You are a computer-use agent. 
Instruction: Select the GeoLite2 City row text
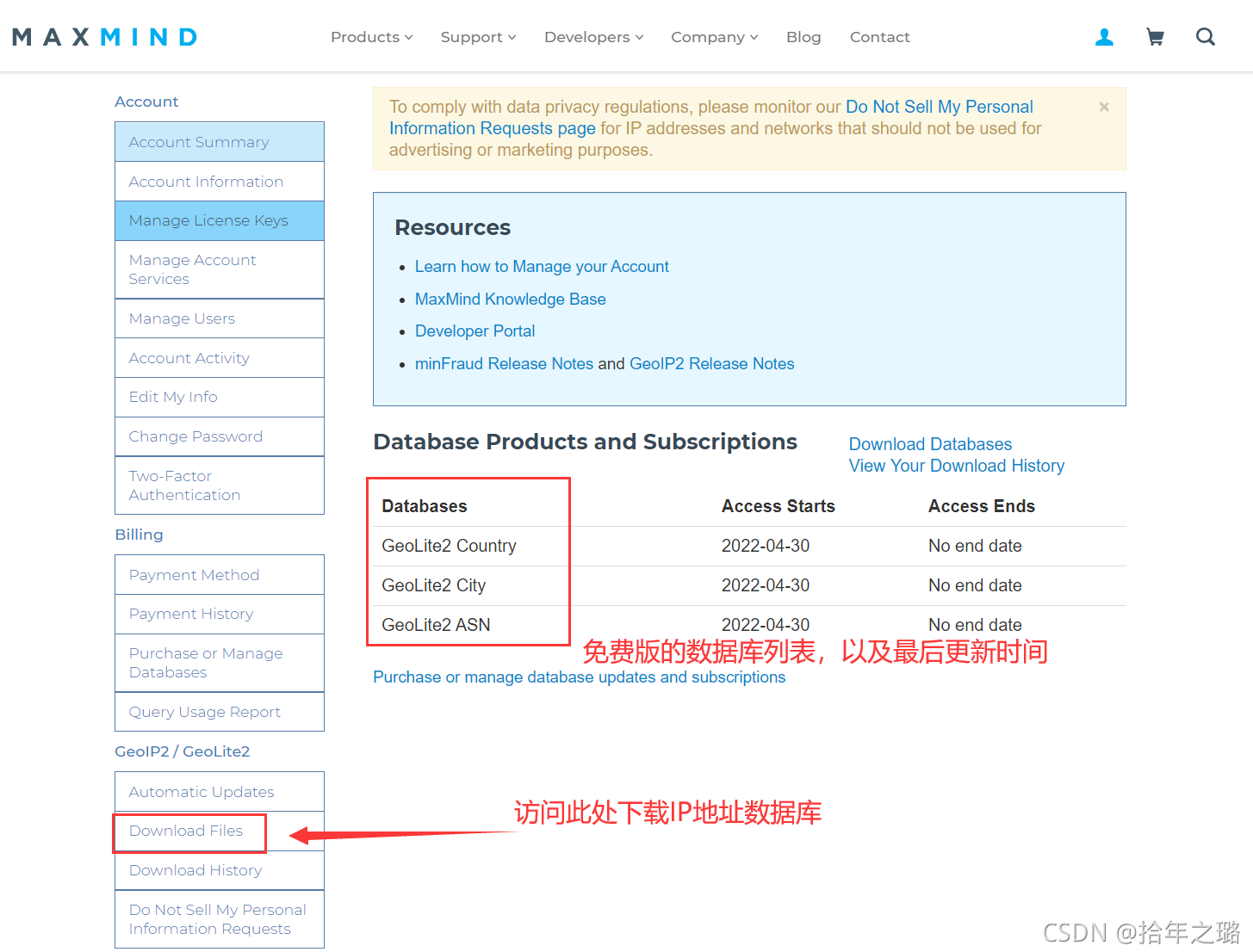click(434, 585)
